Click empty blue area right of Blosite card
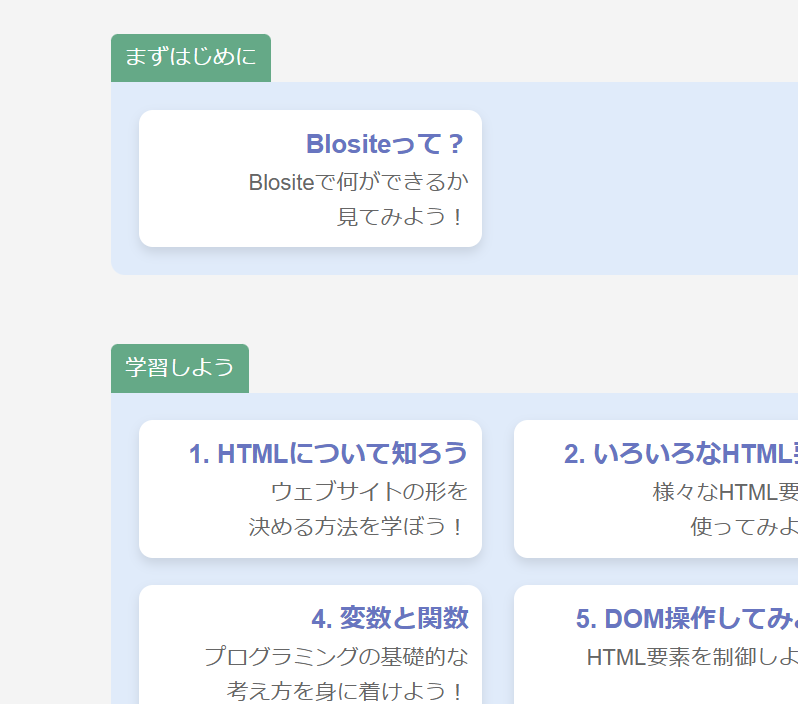Image resolution: width=798 pixels, height=704 pixels. [640, 178]
